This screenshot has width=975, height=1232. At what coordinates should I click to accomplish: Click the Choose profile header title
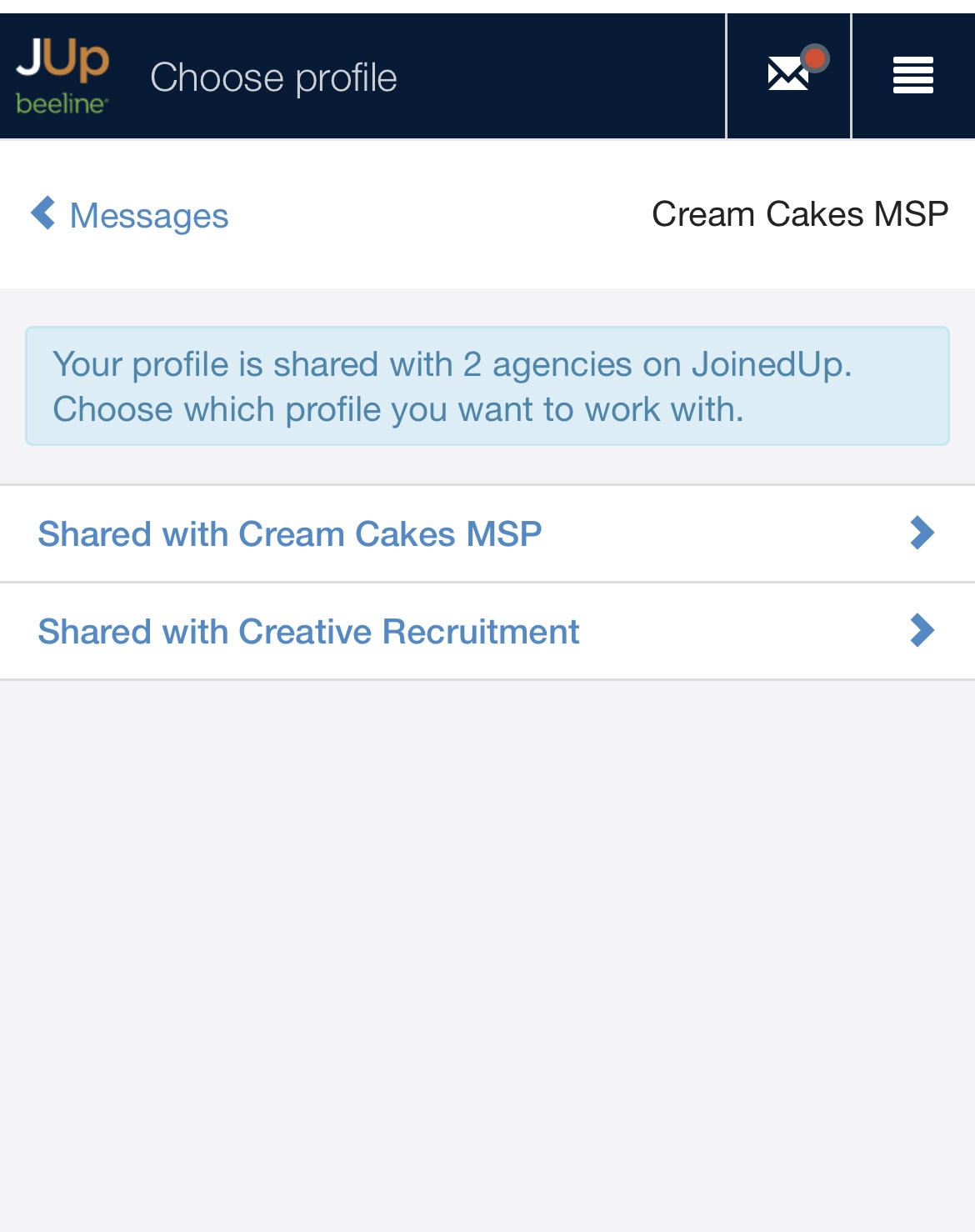(273, 78)
